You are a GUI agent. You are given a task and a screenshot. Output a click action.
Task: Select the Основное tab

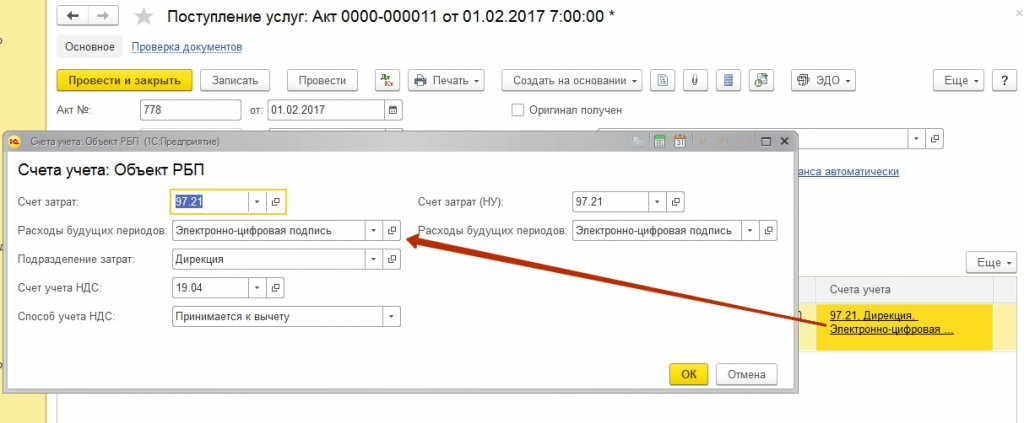pos(89,47)
